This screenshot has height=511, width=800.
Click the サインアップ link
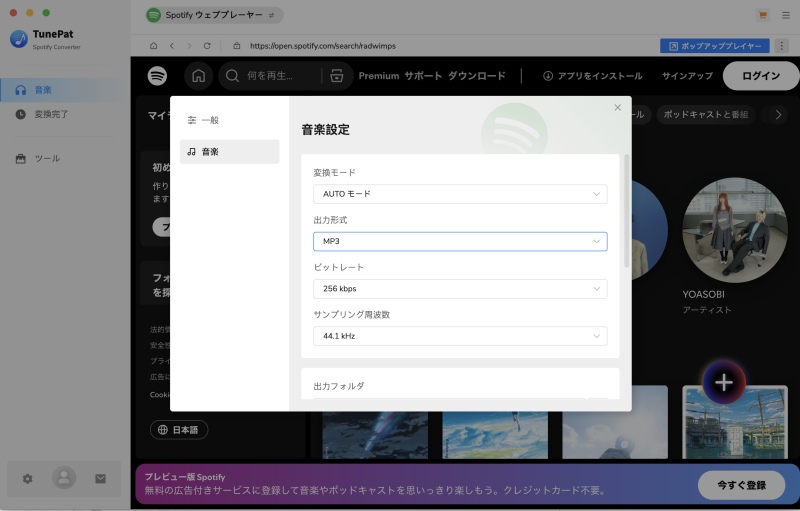click(687, 76)
